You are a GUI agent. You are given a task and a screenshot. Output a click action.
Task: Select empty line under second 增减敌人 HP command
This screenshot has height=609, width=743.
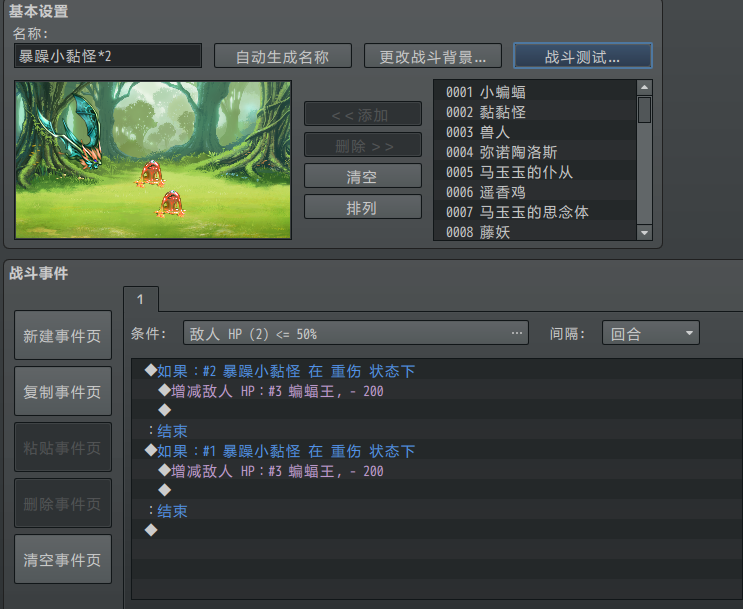click(437, 491)
